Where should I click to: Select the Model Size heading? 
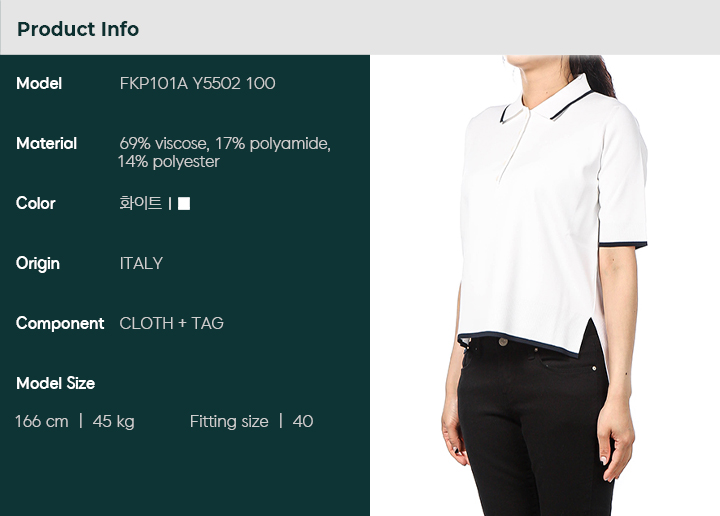(56, 383)
